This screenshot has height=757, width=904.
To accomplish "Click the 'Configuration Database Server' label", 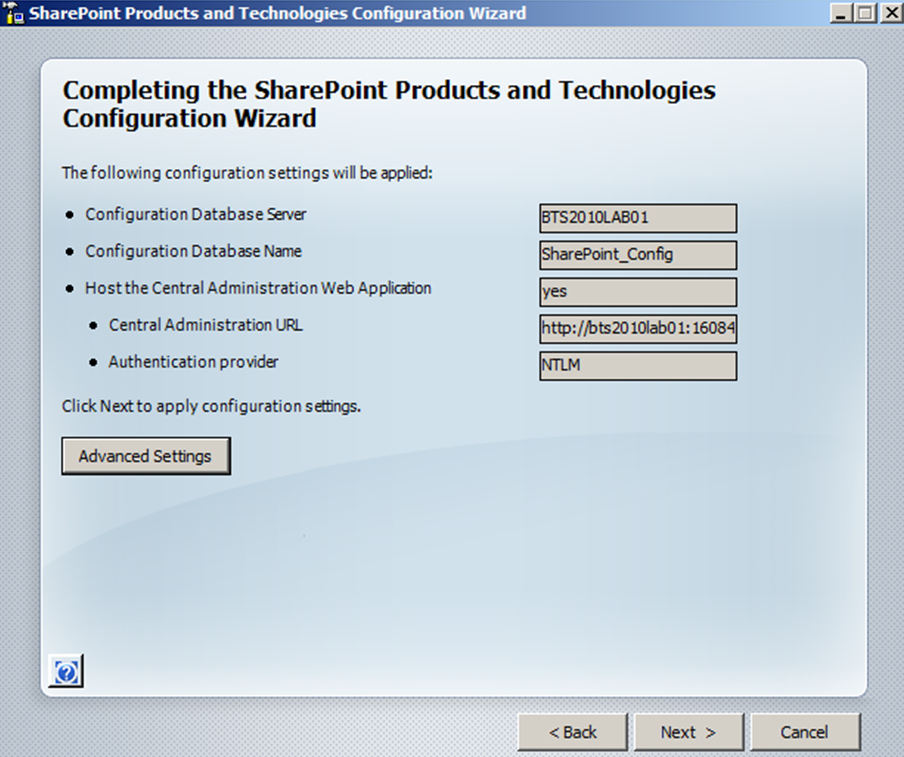I will (x=195, y=214).
